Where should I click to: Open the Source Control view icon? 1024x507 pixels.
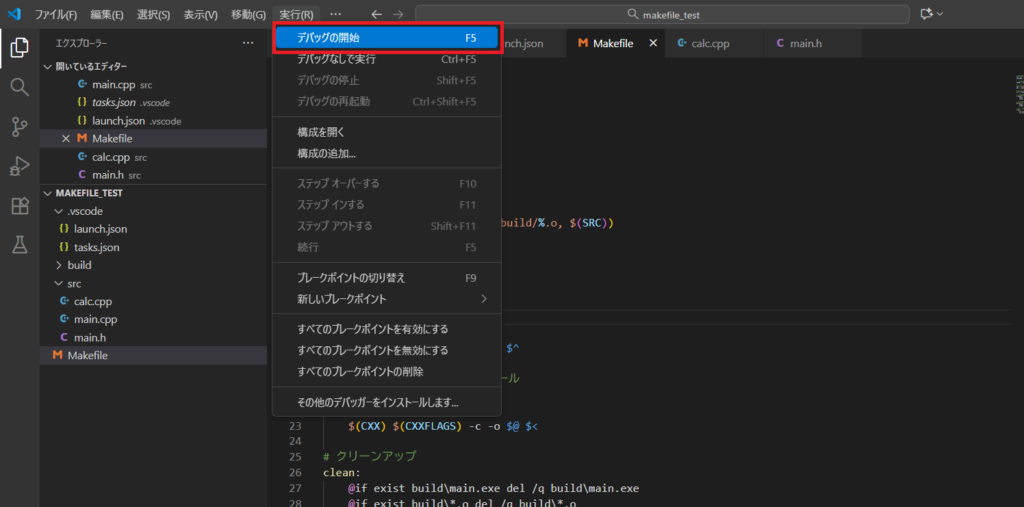click(19, 126)
